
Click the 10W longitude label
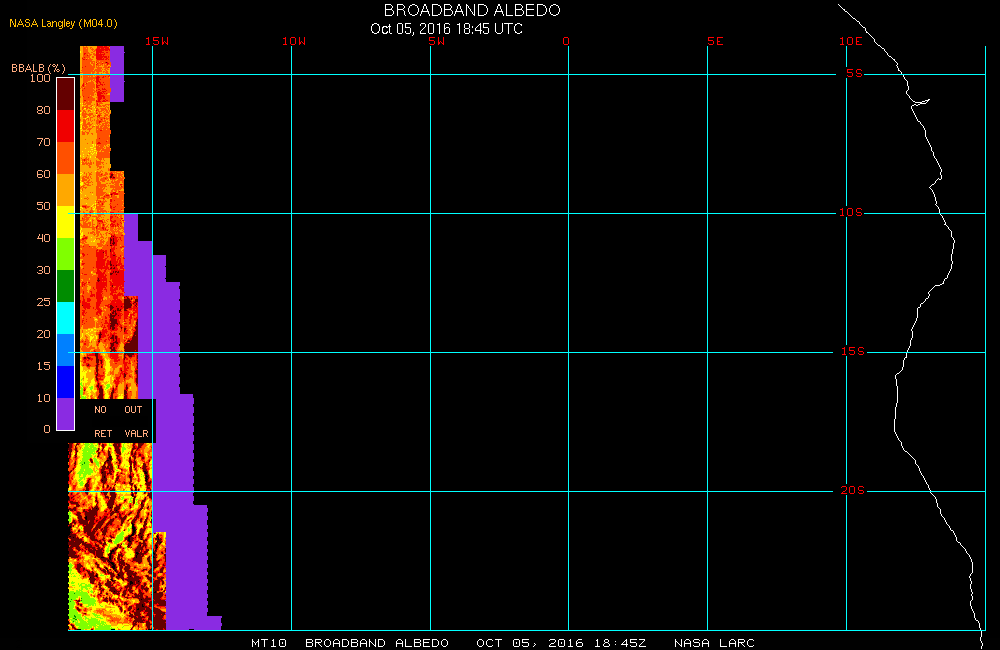[x=294, y=41]
